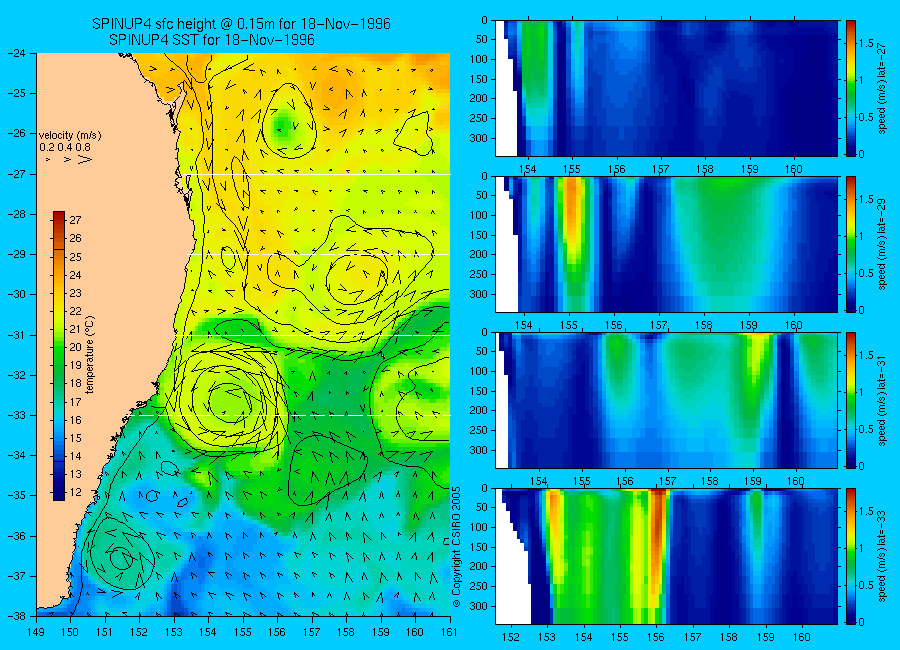The image size is (900, 650).
Task: Click the red fast-current core in the lat=-29 section
Action: click(x=572, y=212)
